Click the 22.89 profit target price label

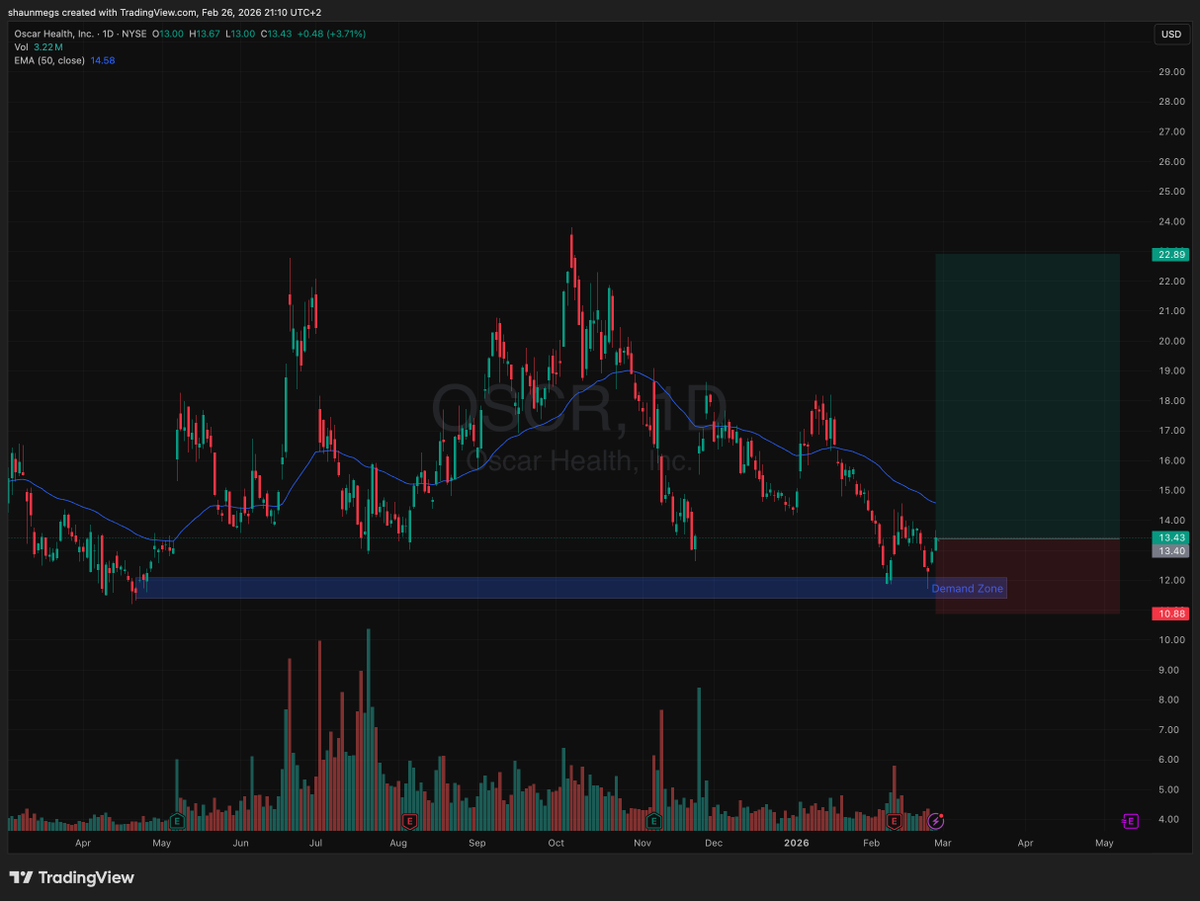(1171, 254)
